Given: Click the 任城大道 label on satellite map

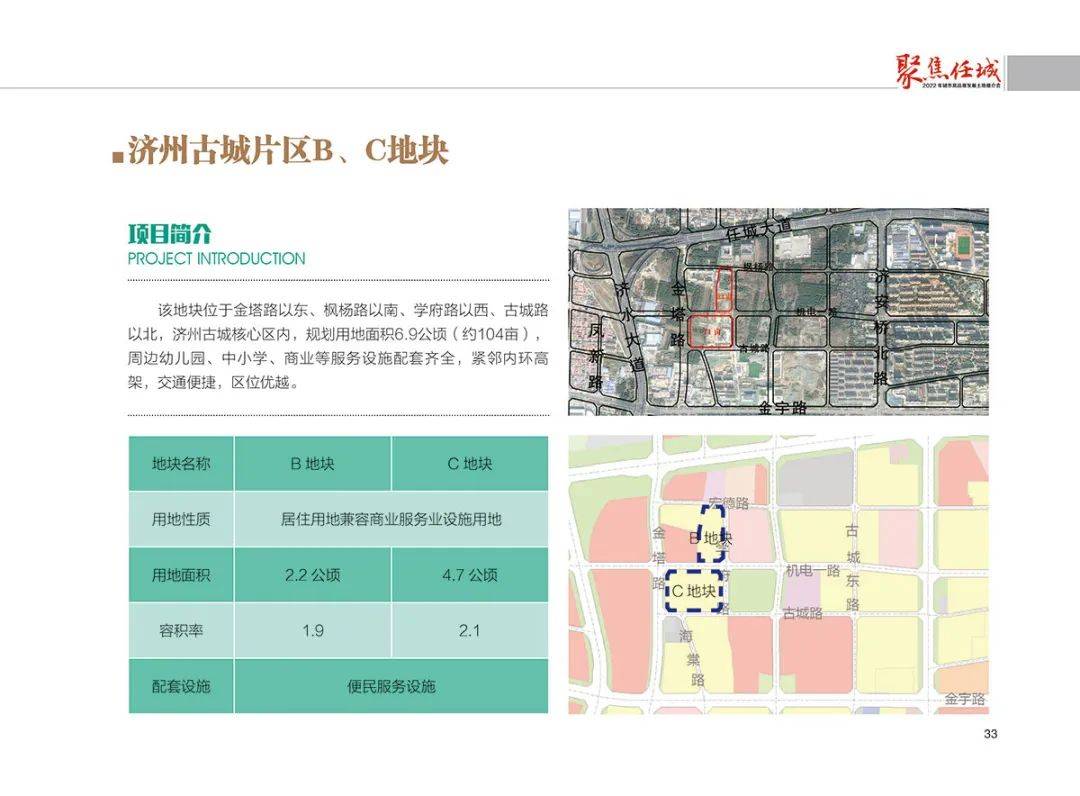Looking at the screenshot, I should [x=759, y=230].
